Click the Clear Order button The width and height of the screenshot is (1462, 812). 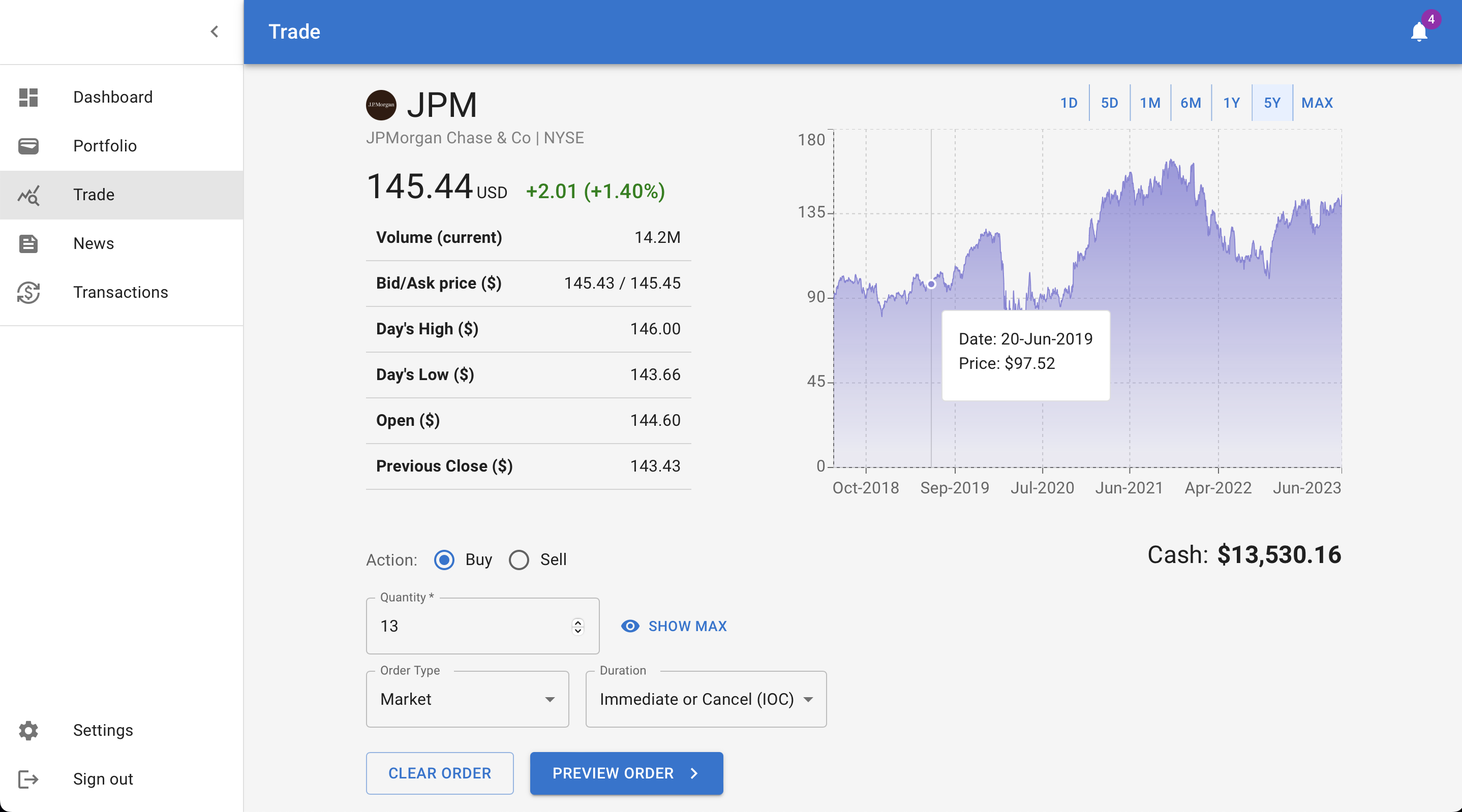[x=440, y=773]
